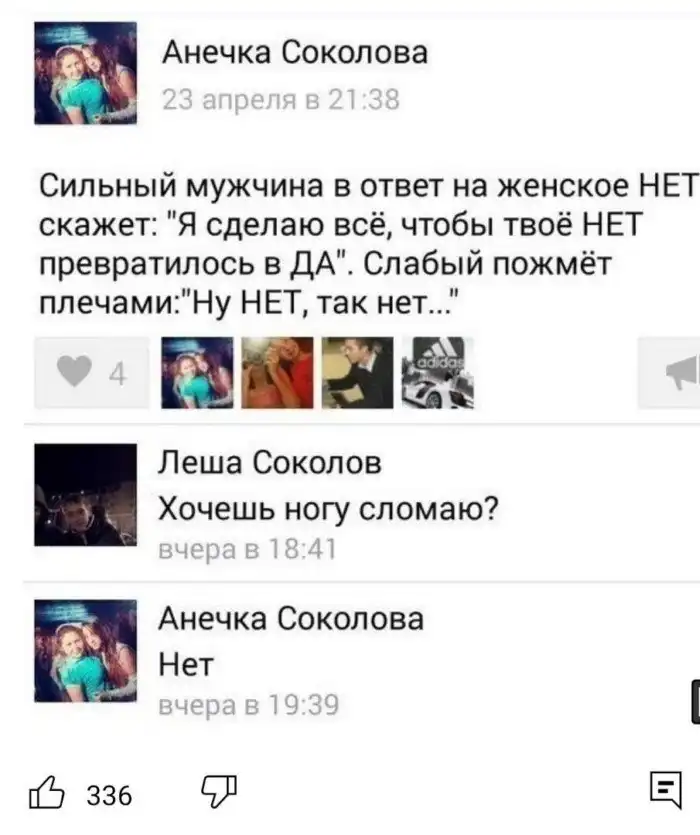
Task: Click the adidas car liker thumbnail
Action: coord(437,373)
